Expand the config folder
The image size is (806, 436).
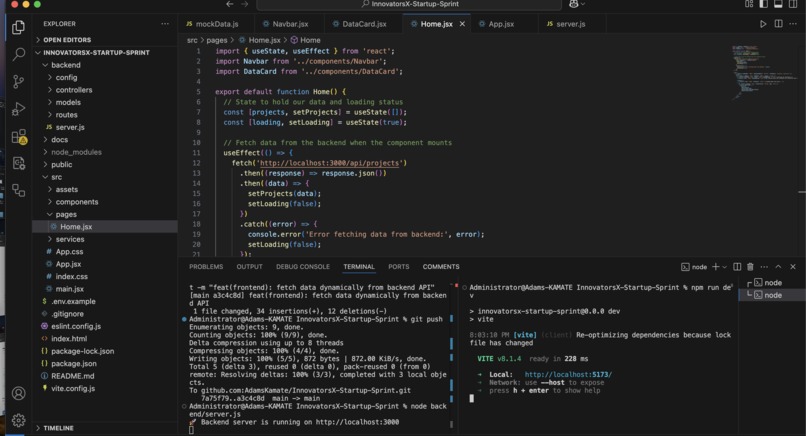[x=66, y=77]
